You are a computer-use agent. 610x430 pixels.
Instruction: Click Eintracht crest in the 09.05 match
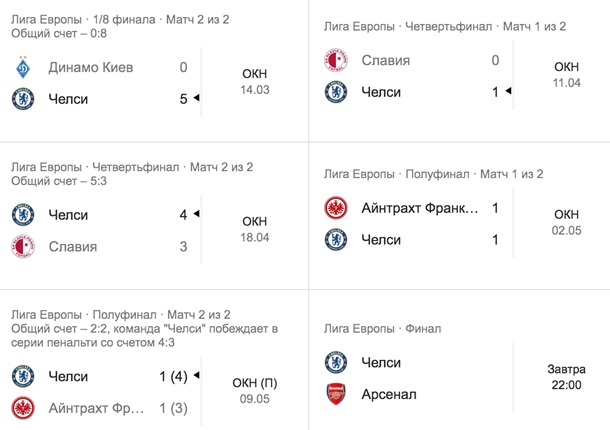tap(23, 408)
